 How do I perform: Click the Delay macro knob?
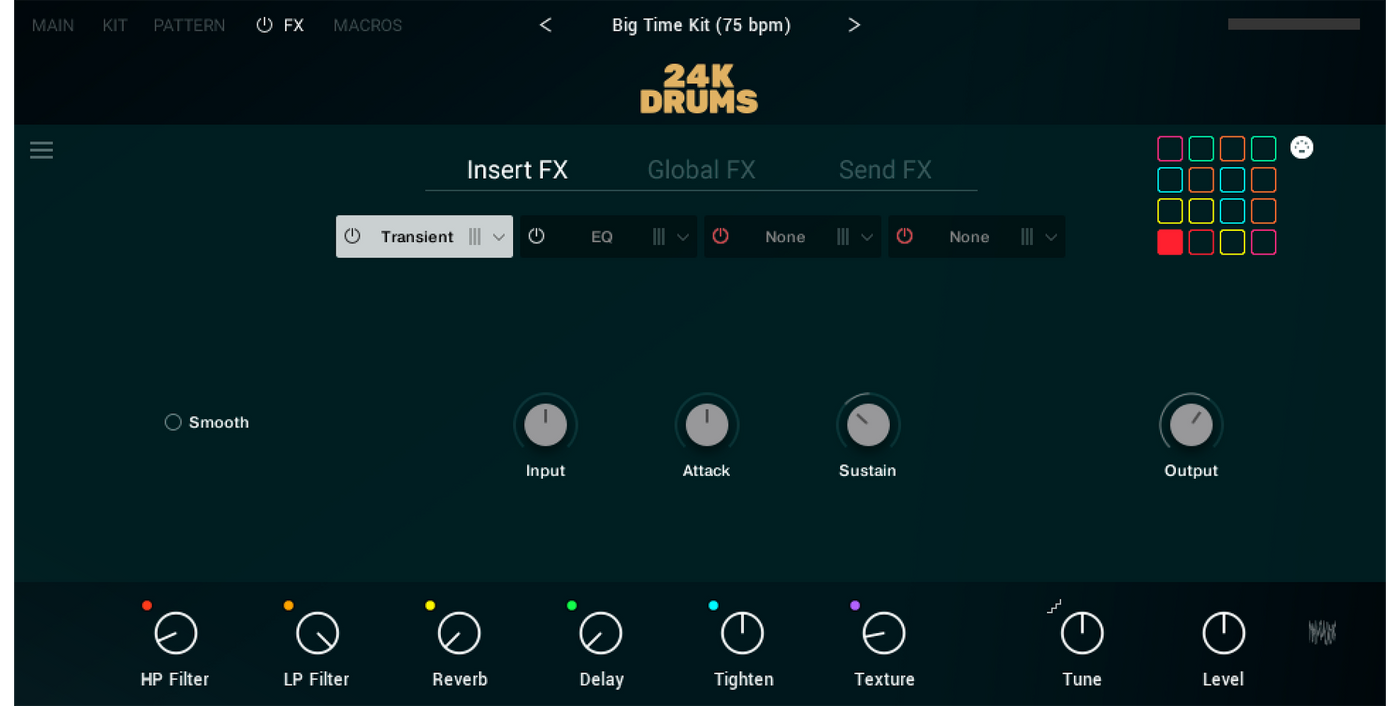click(x=601, y=633)
